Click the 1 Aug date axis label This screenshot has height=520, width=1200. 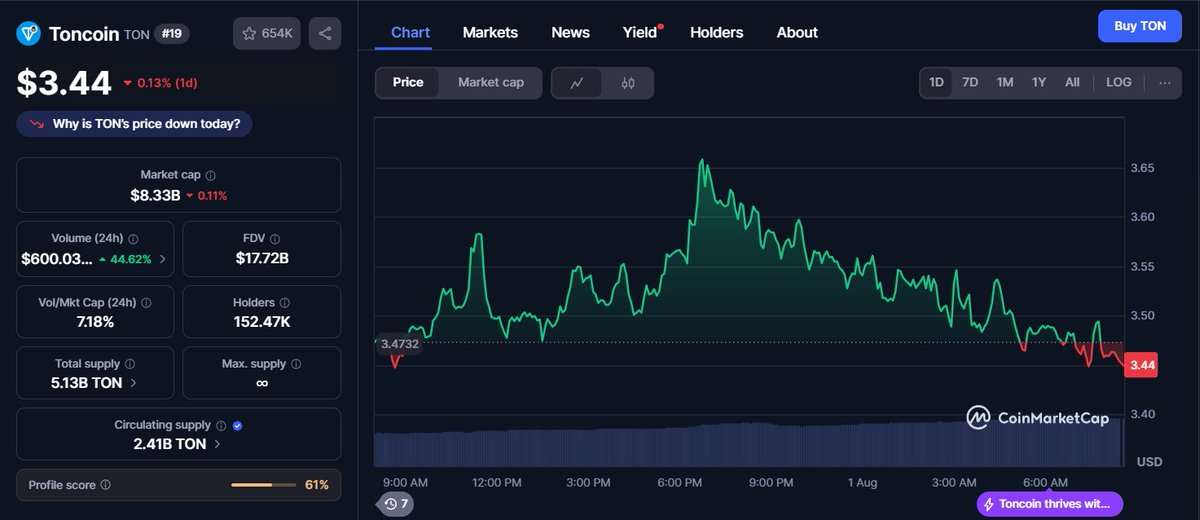[x=862, y=483]
